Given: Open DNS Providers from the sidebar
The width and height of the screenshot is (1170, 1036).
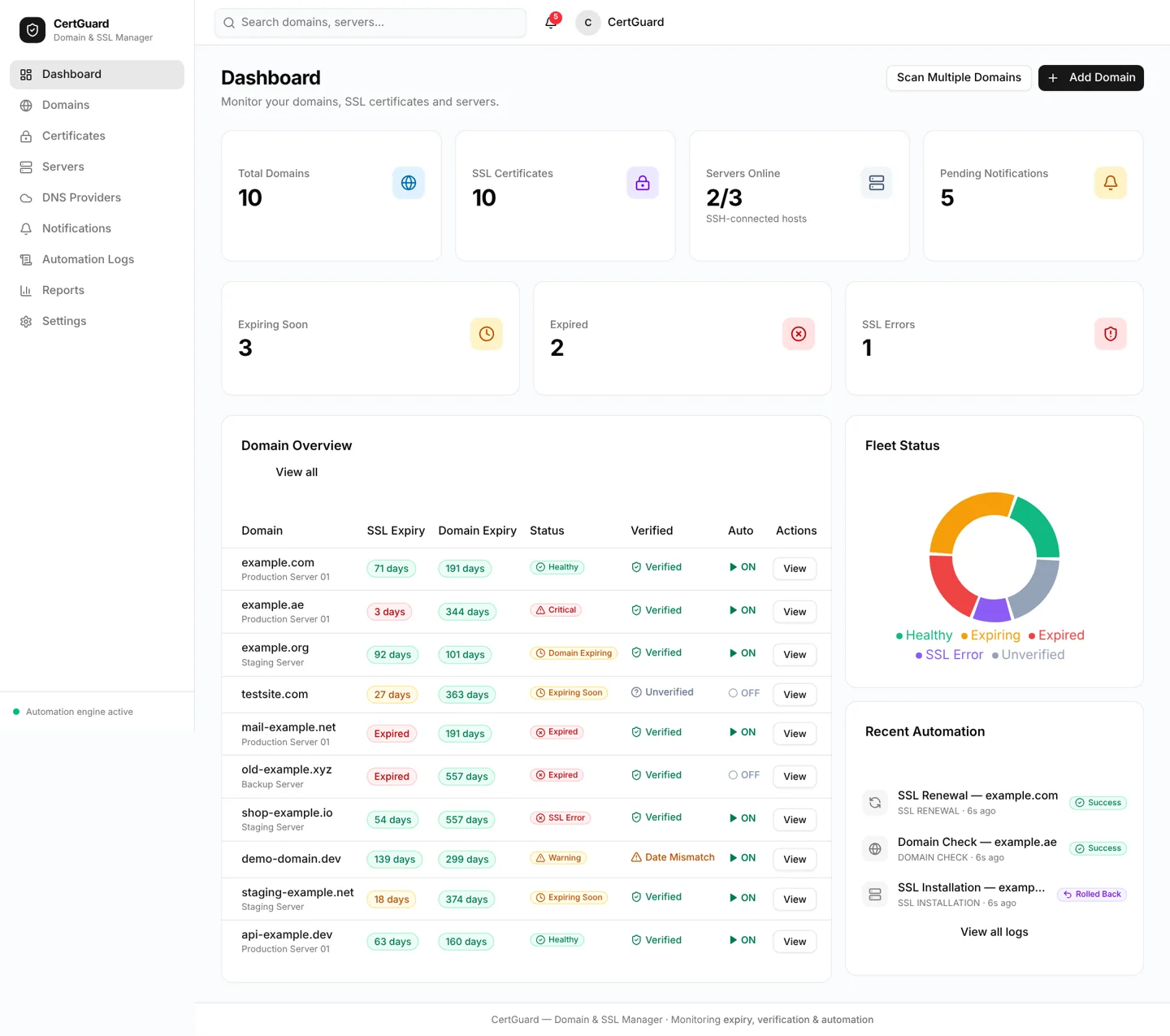Looking at the screenshot, I should click(x=97, y=197).
